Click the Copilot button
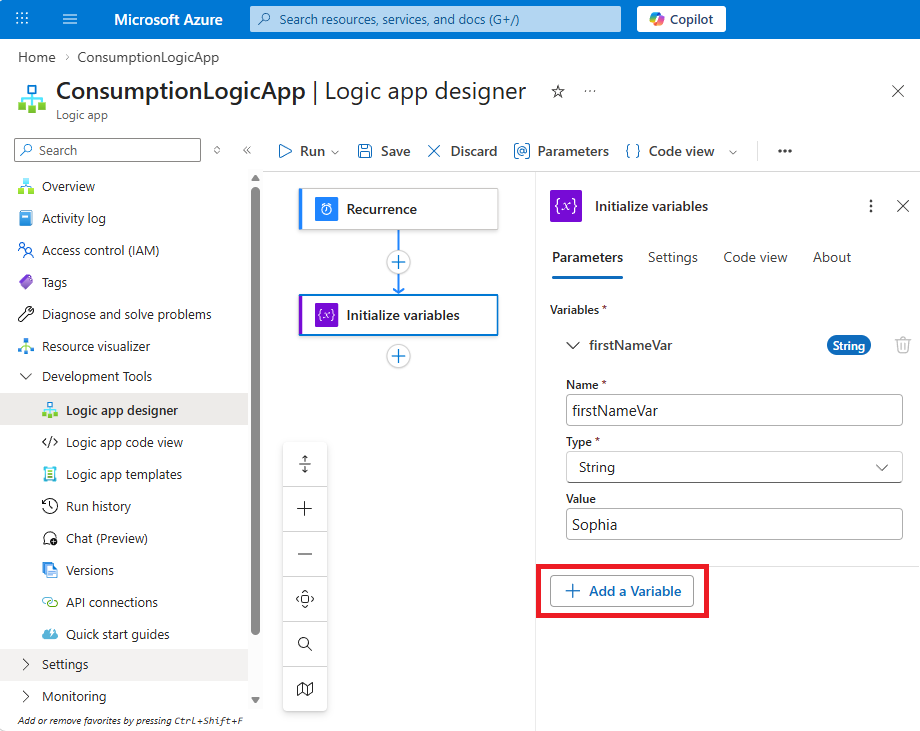The width and height of the screenshot is (920, 731). [681, 19]
